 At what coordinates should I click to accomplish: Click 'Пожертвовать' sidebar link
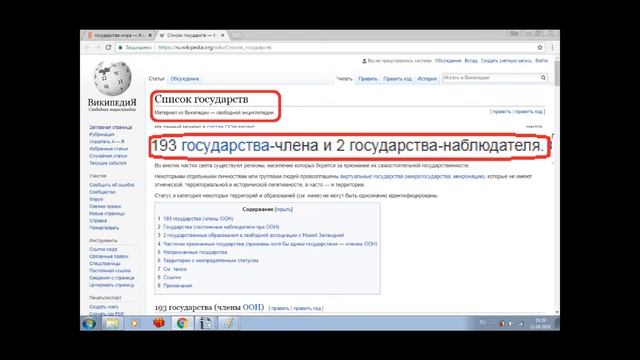104,228
